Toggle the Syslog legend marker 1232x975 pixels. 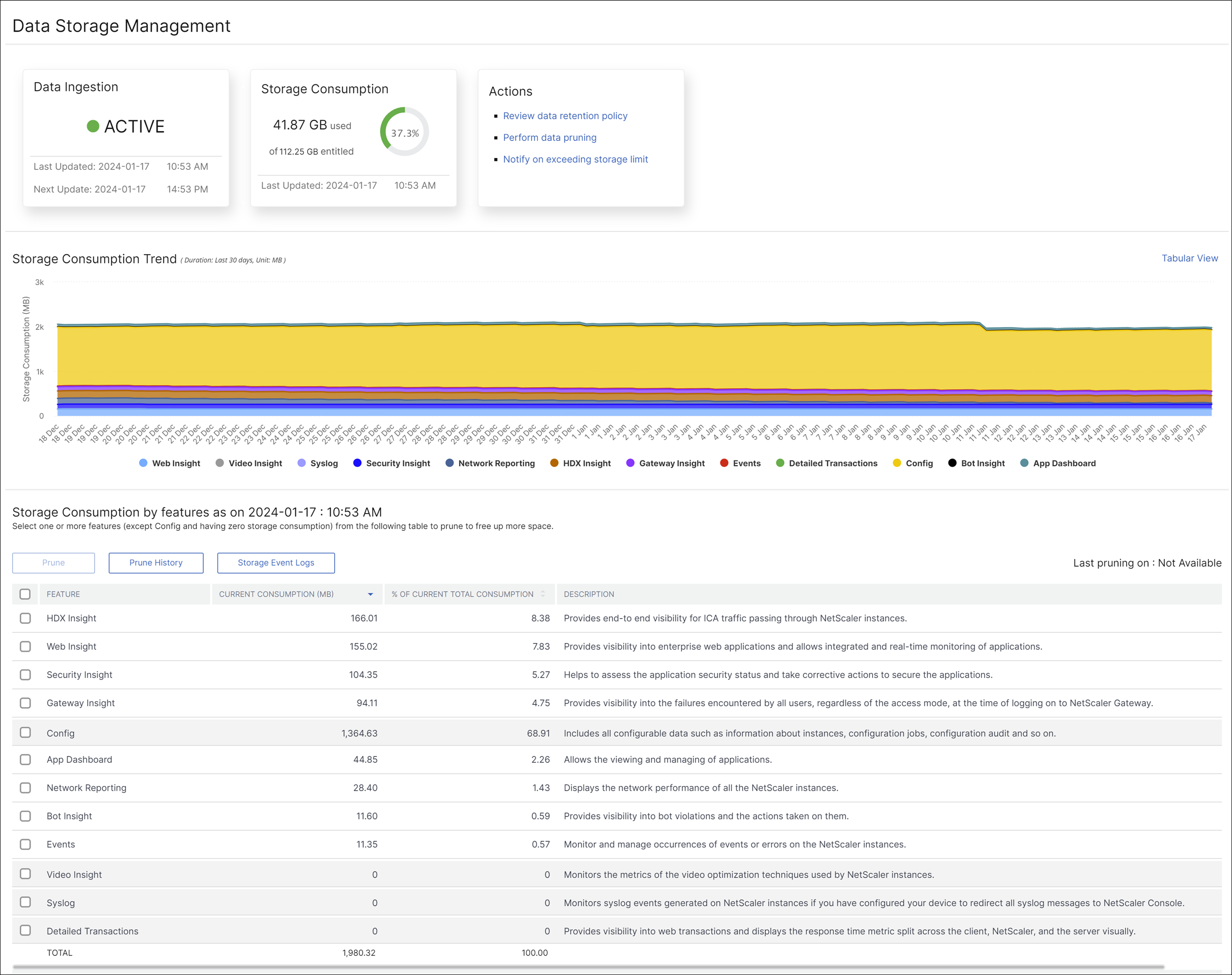tap(301, 463)
